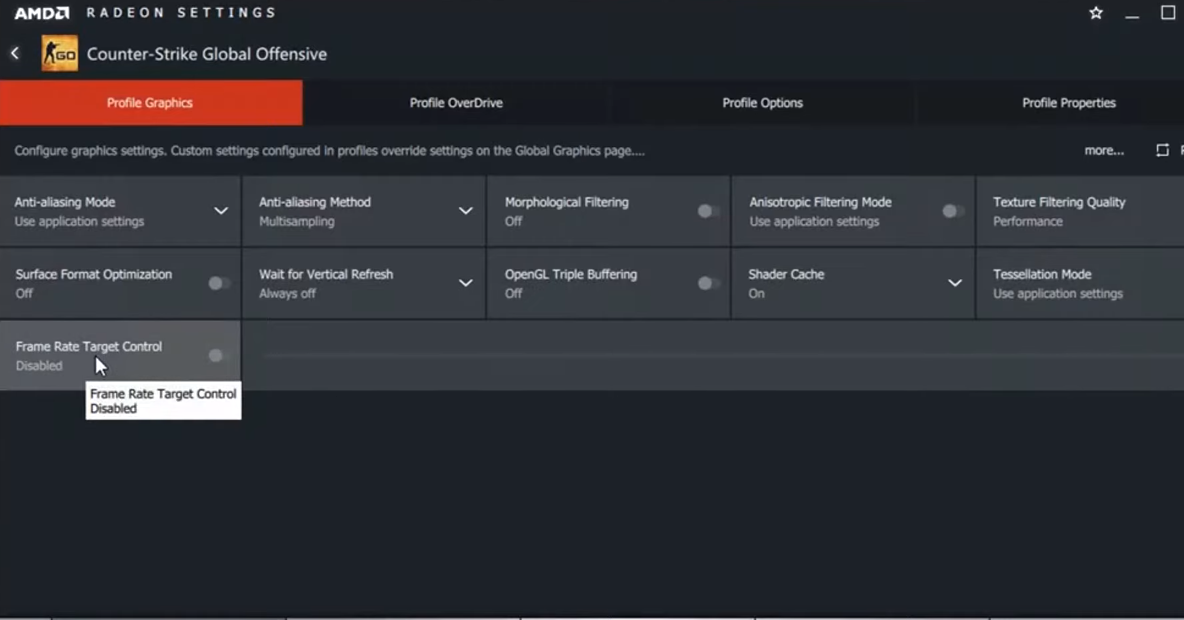This screenshot has width=1184, height=620.
Task: Click the Radeon Settings title text
Action: (181, 13)
